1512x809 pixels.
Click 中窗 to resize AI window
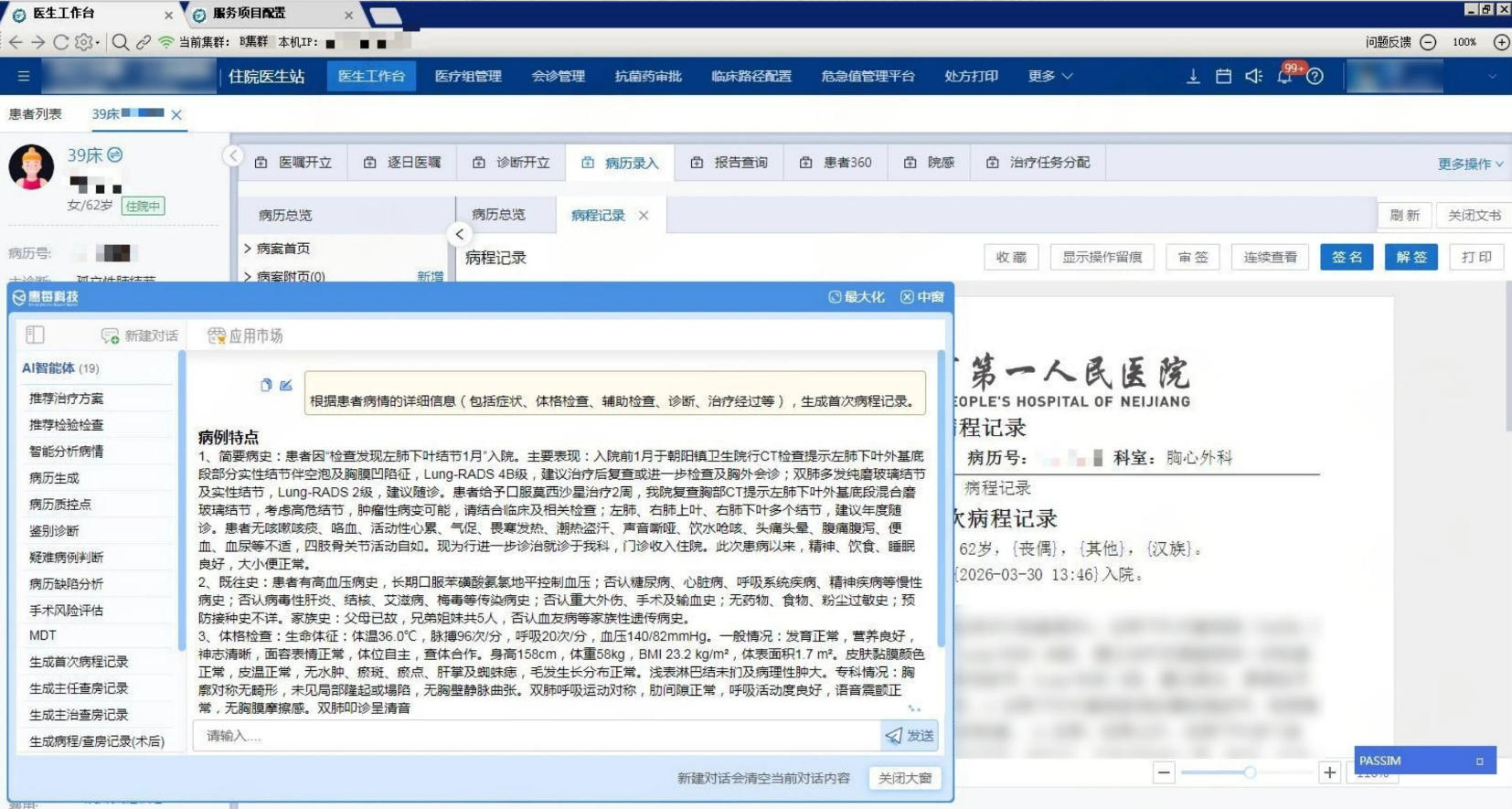(922, 297)
